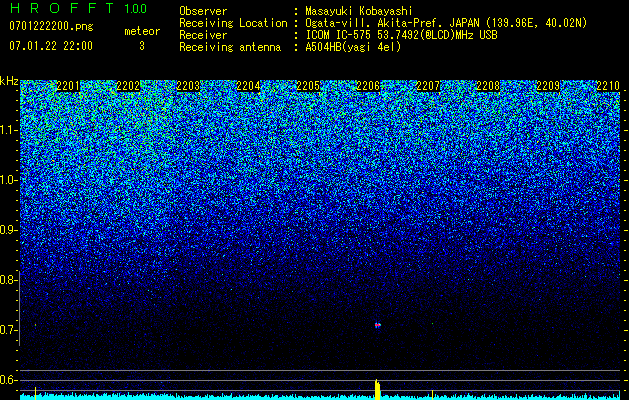Click the tall yellow power spike below 2206
Viewport: 629px width, 400px height.
point(377,389)
